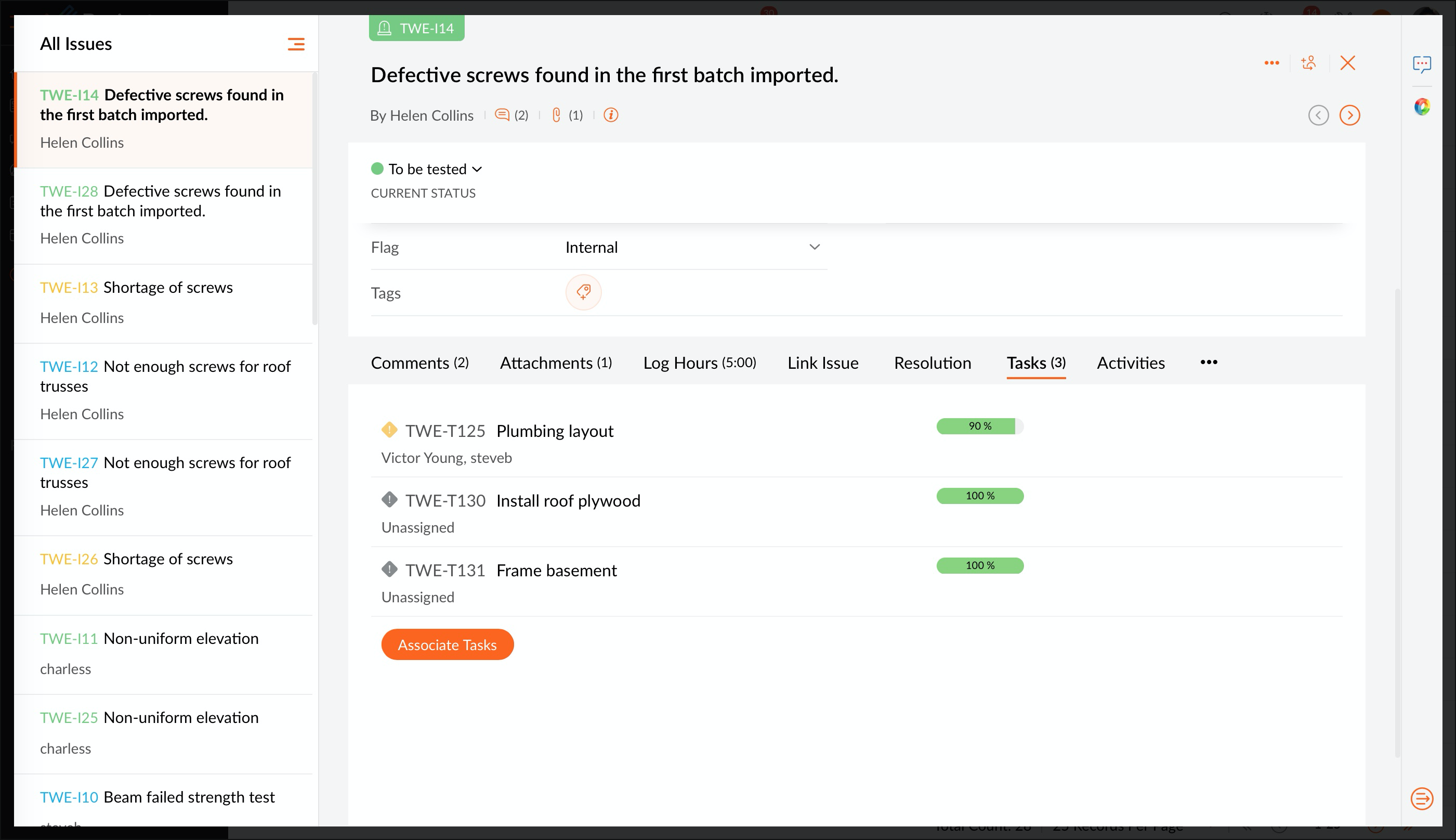The width and height of the screenshot is (1456, 840).
Task: Click the comments bubble icon in header
Action: [x=502, y=115]
